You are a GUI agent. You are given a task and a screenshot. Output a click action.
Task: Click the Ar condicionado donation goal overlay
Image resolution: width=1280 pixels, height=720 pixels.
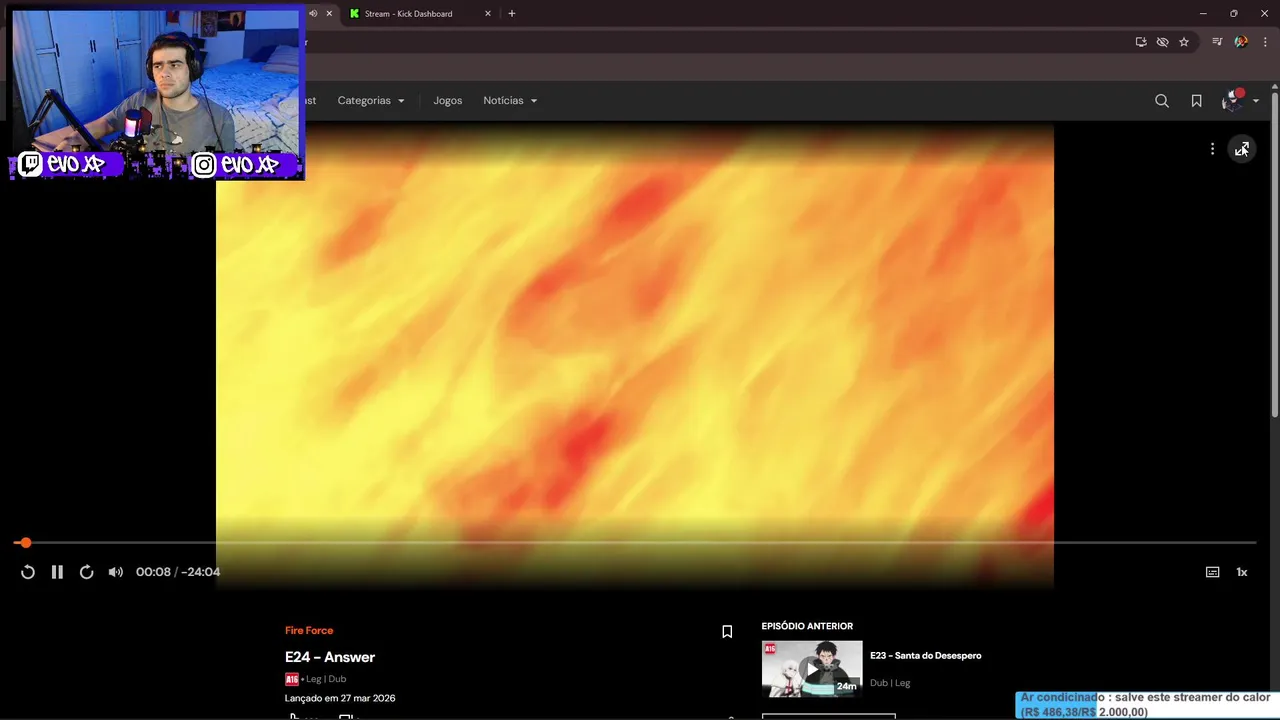1145,705
